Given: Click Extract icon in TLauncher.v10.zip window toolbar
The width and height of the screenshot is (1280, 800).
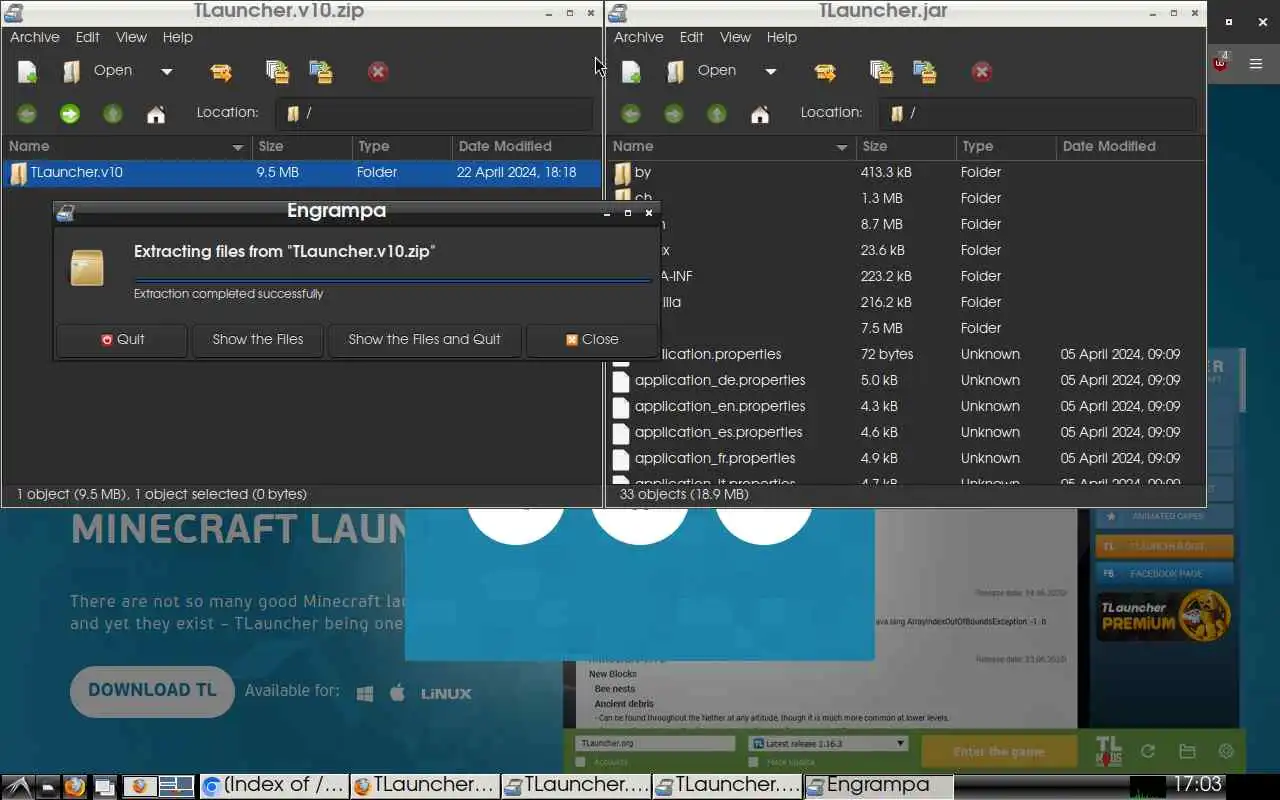Looking at the screenshot, I should click(x=221, y=72).
